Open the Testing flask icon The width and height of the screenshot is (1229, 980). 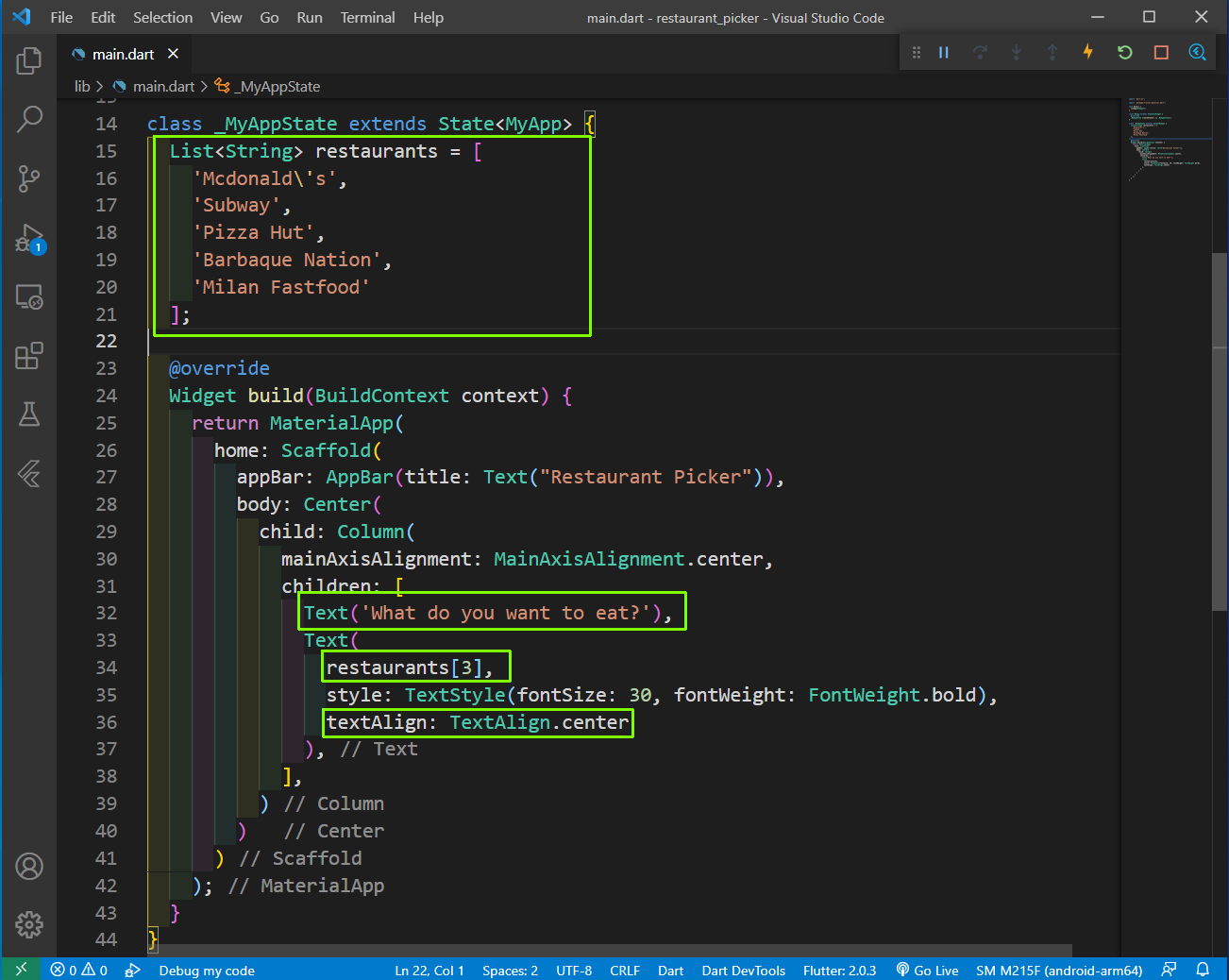pos(29,414)
